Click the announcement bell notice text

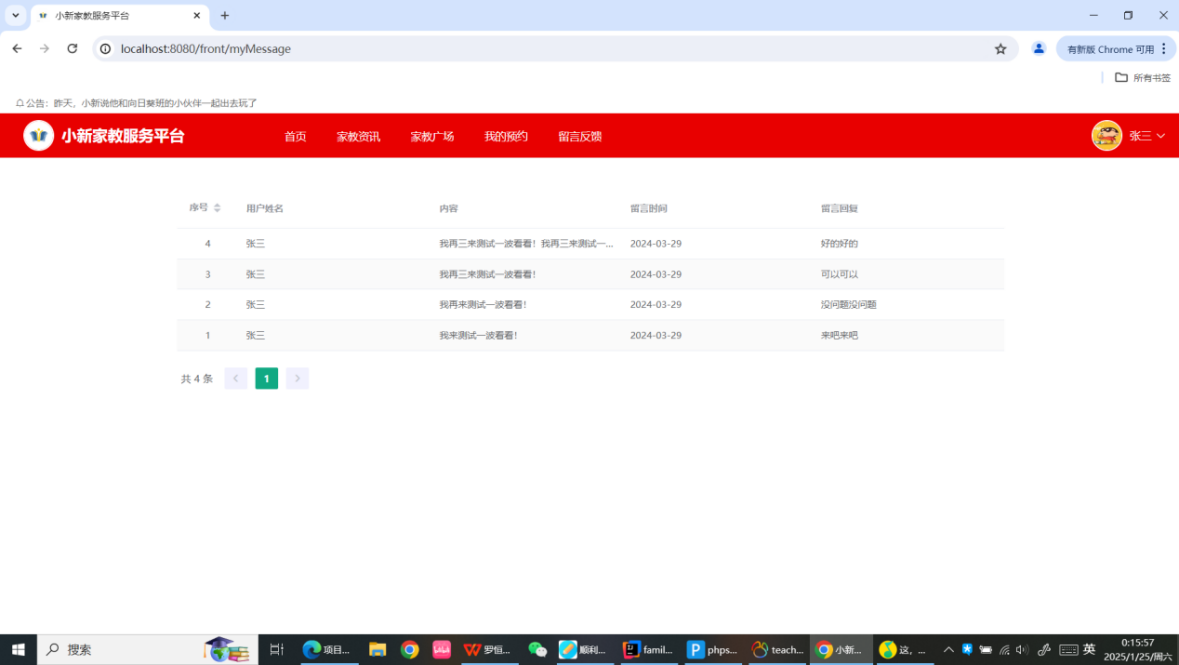tap(136, 103)
